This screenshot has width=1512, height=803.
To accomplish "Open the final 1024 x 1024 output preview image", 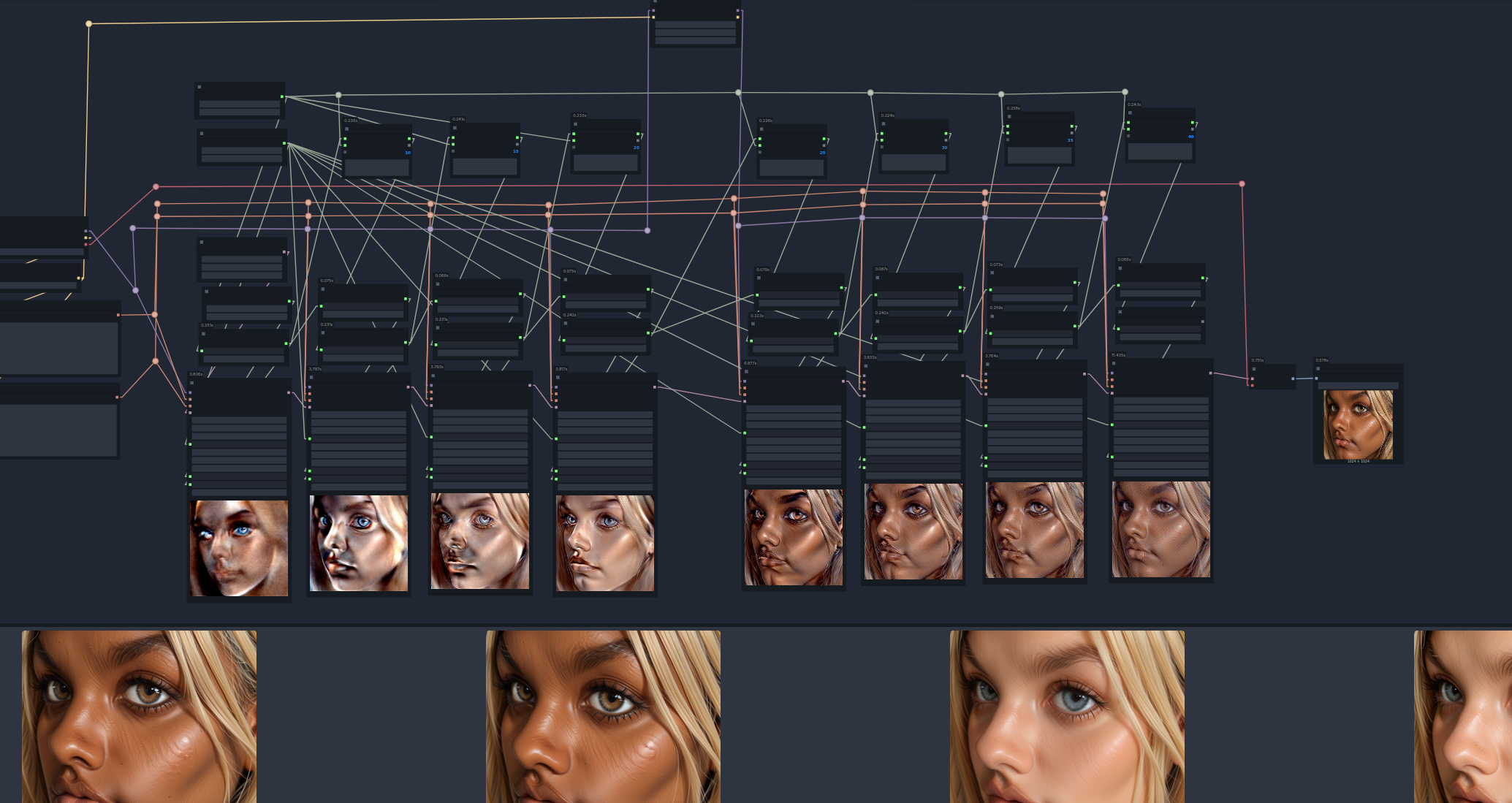I will (x=1358, y=425).
